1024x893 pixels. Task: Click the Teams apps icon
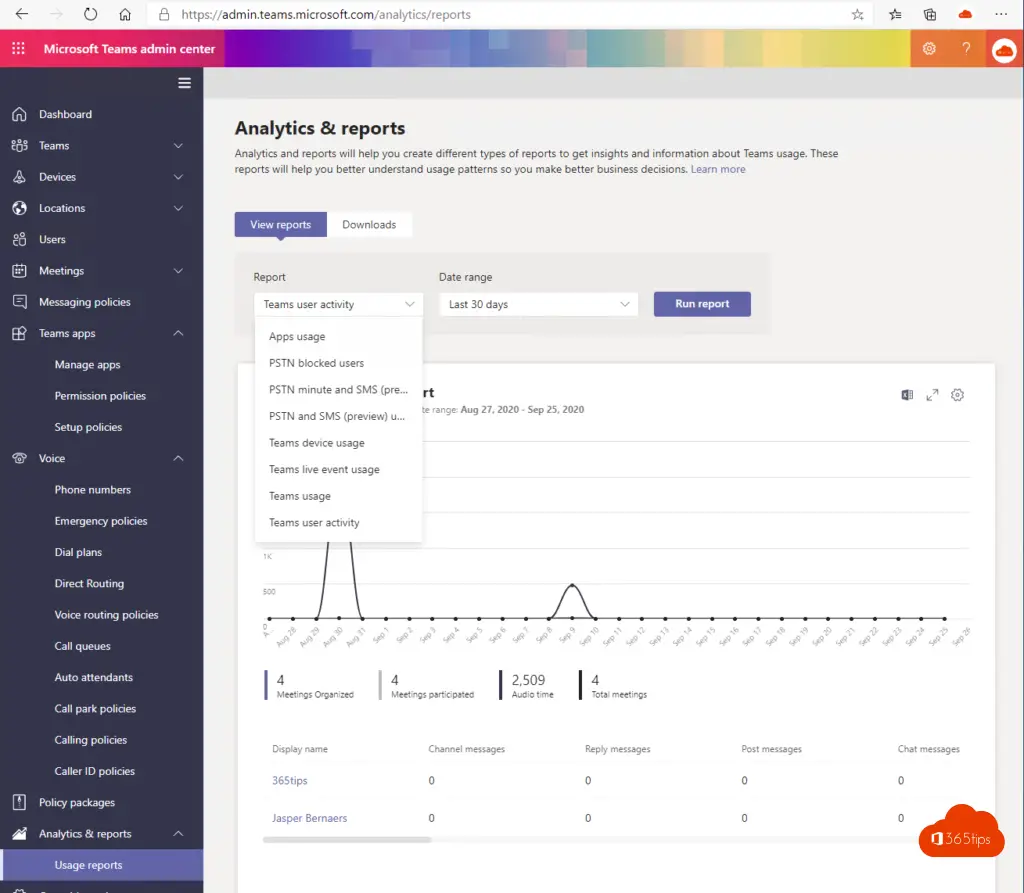pyautogui.click(x=20, y=333)
